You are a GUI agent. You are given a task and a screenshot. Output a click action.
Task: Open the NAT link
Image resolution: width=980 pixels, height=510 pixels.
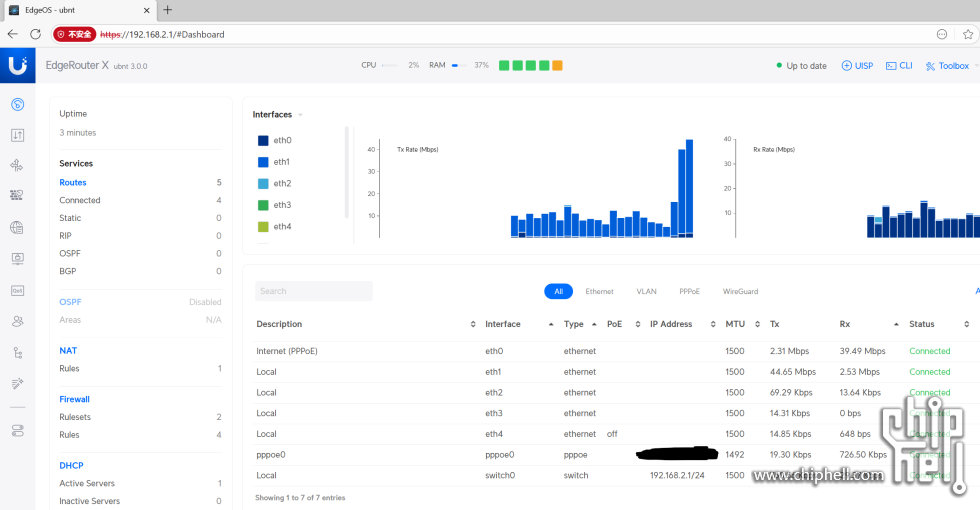(68, 351)
